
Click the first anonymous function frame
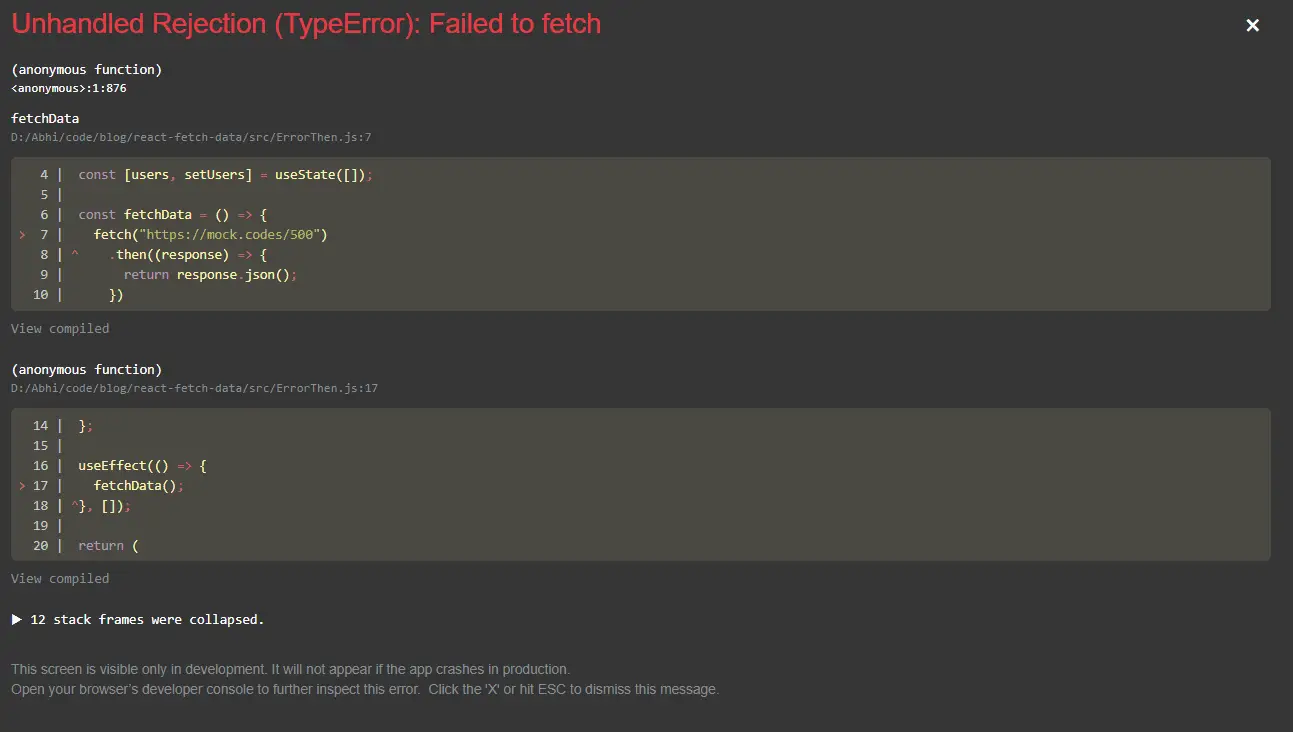86,69
